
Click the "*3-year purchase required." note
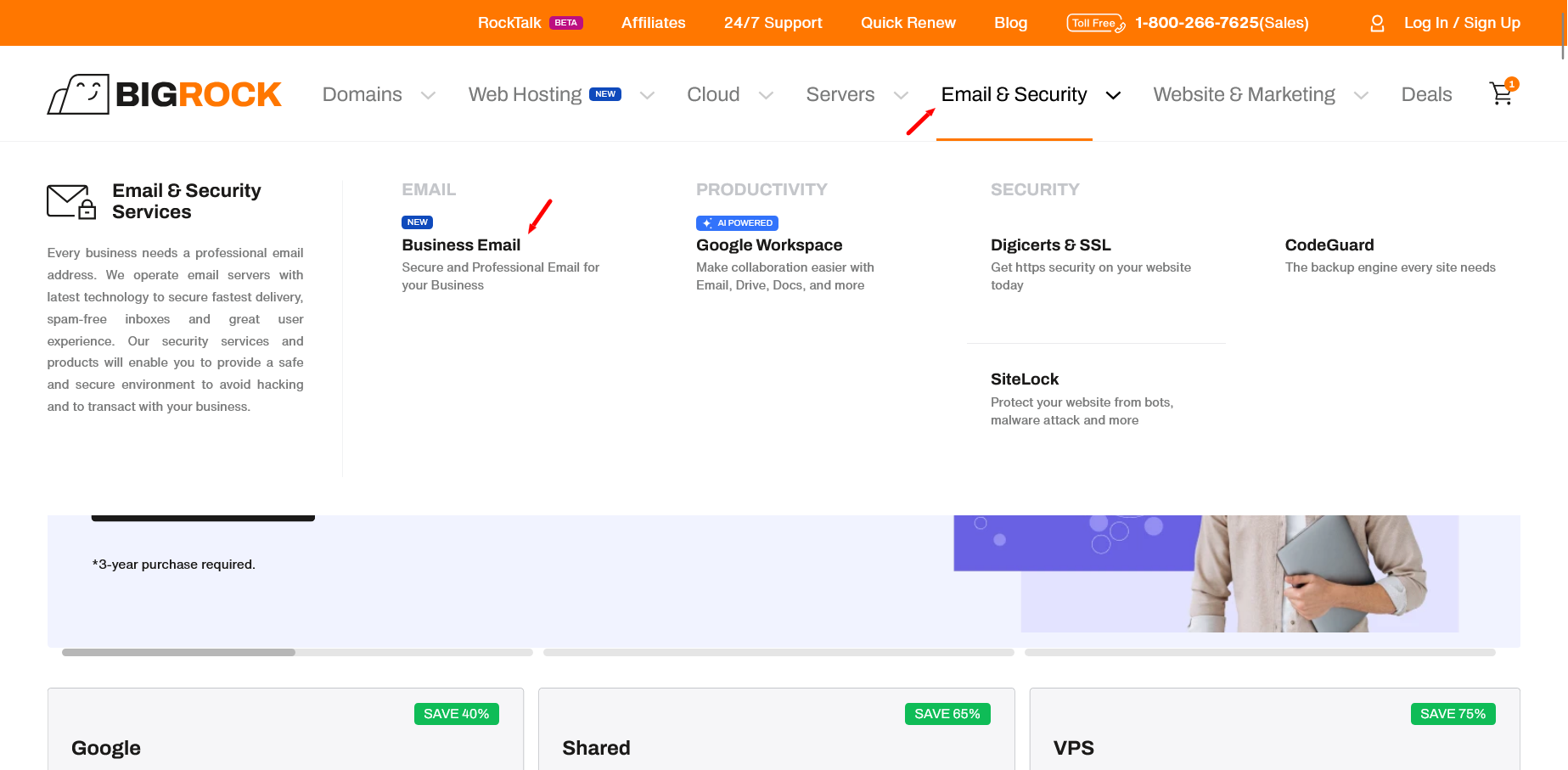coord(173,565)
